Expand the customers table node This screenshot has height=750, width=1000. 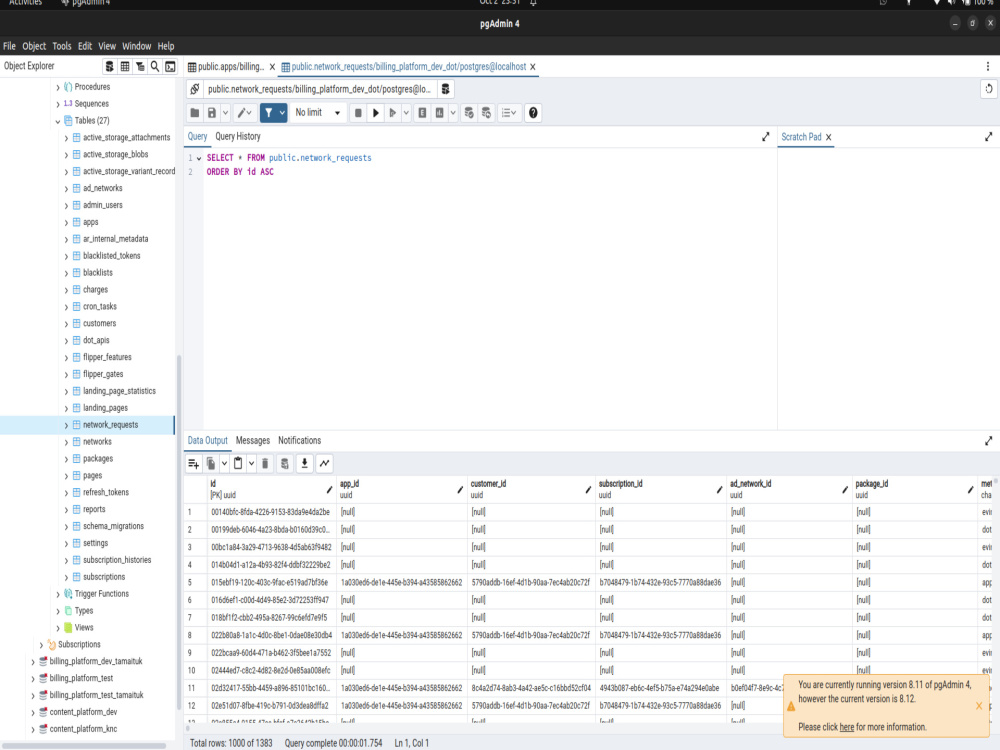66,324
